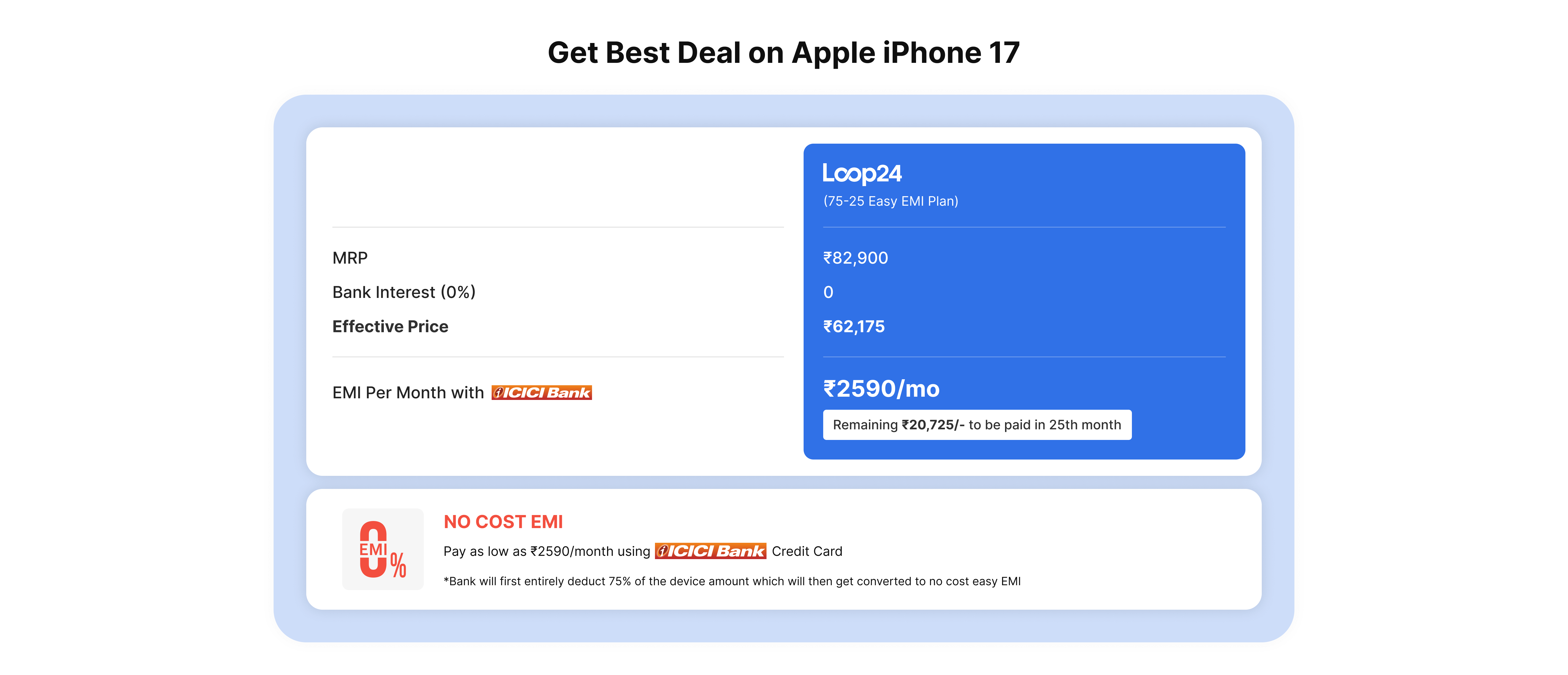The image size is (1568, 675).
Task: Click the to be paid in 25th month text
Action: (x=1045, y=425)
